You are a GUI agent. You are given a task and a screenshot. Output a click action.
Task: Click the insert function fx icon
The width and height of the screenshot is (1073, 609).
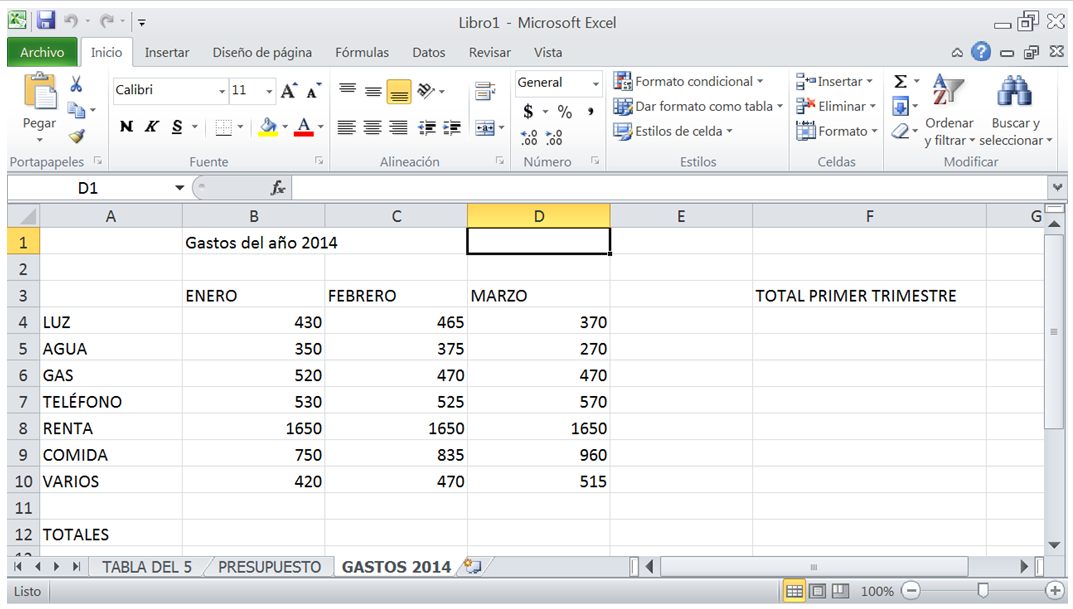278,187
